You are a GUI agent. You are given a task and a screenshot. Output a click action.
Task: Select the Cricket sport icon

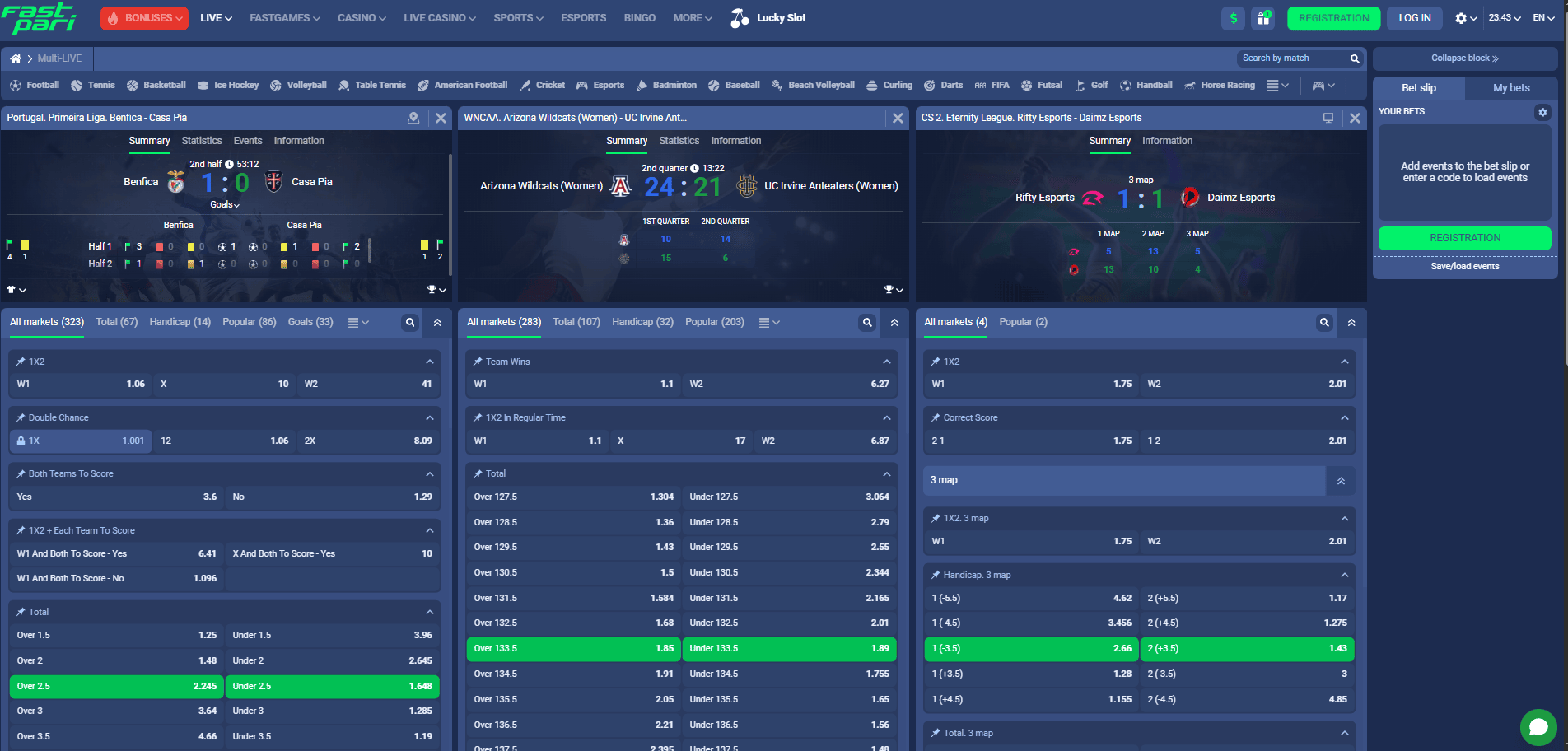point(525,85)
